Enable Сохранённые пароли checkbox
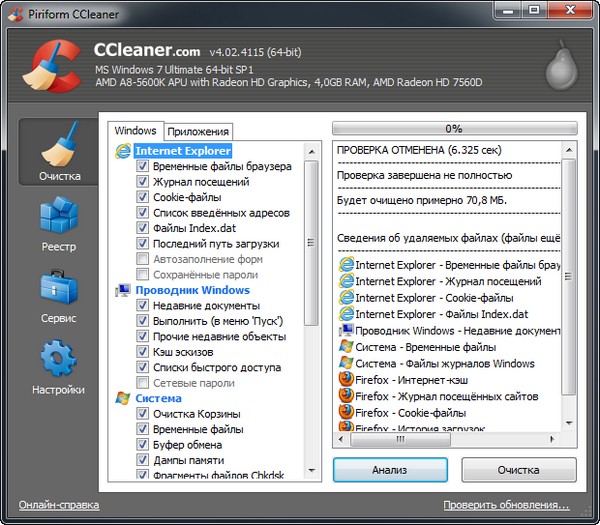This screenshot has height=525, width=600. pos(142,274)
